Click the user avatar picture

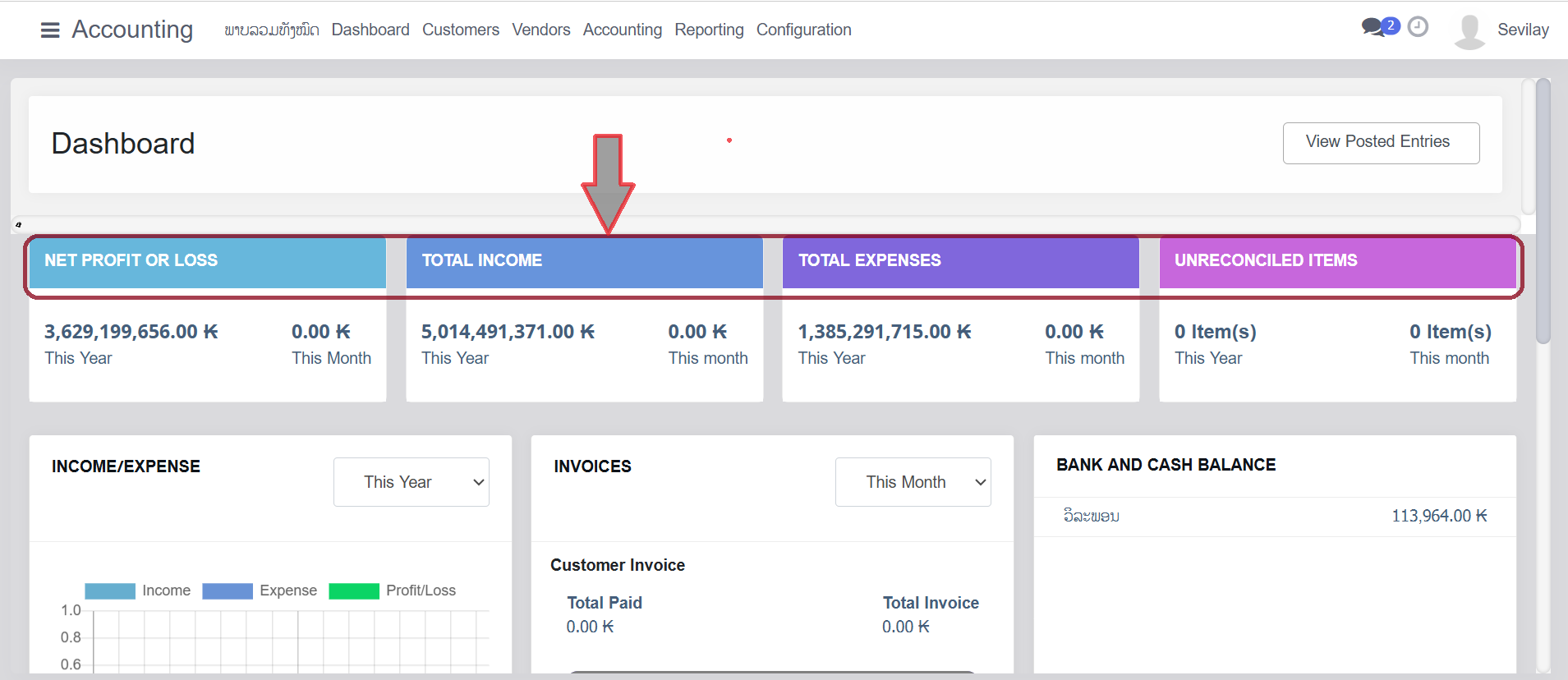point(1469,31)
